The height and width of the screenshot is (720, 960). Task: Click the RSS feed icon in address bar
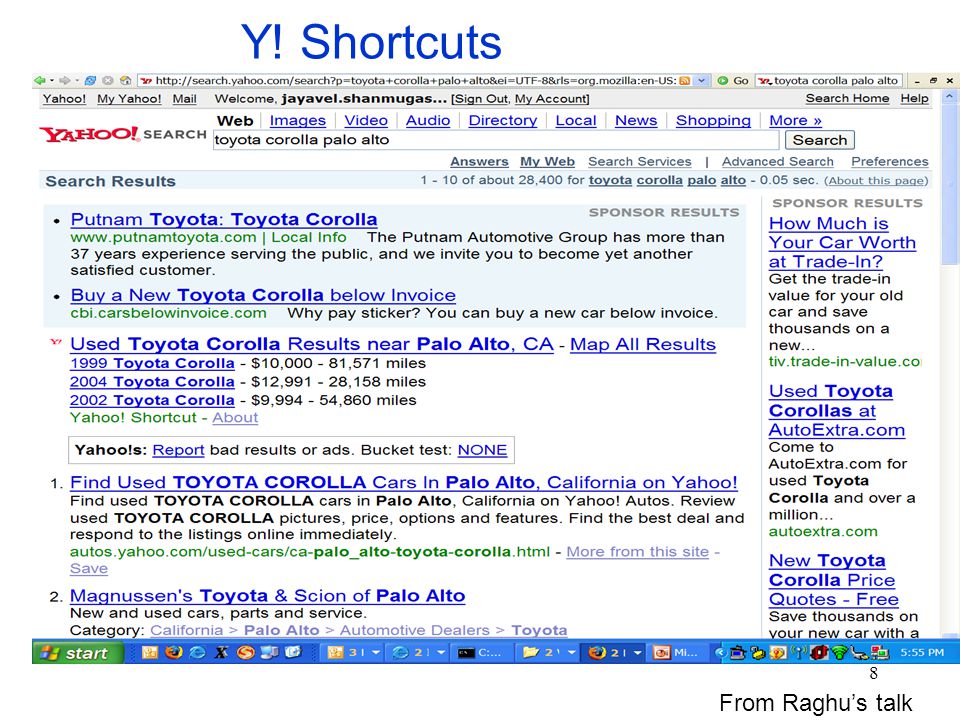685,80
